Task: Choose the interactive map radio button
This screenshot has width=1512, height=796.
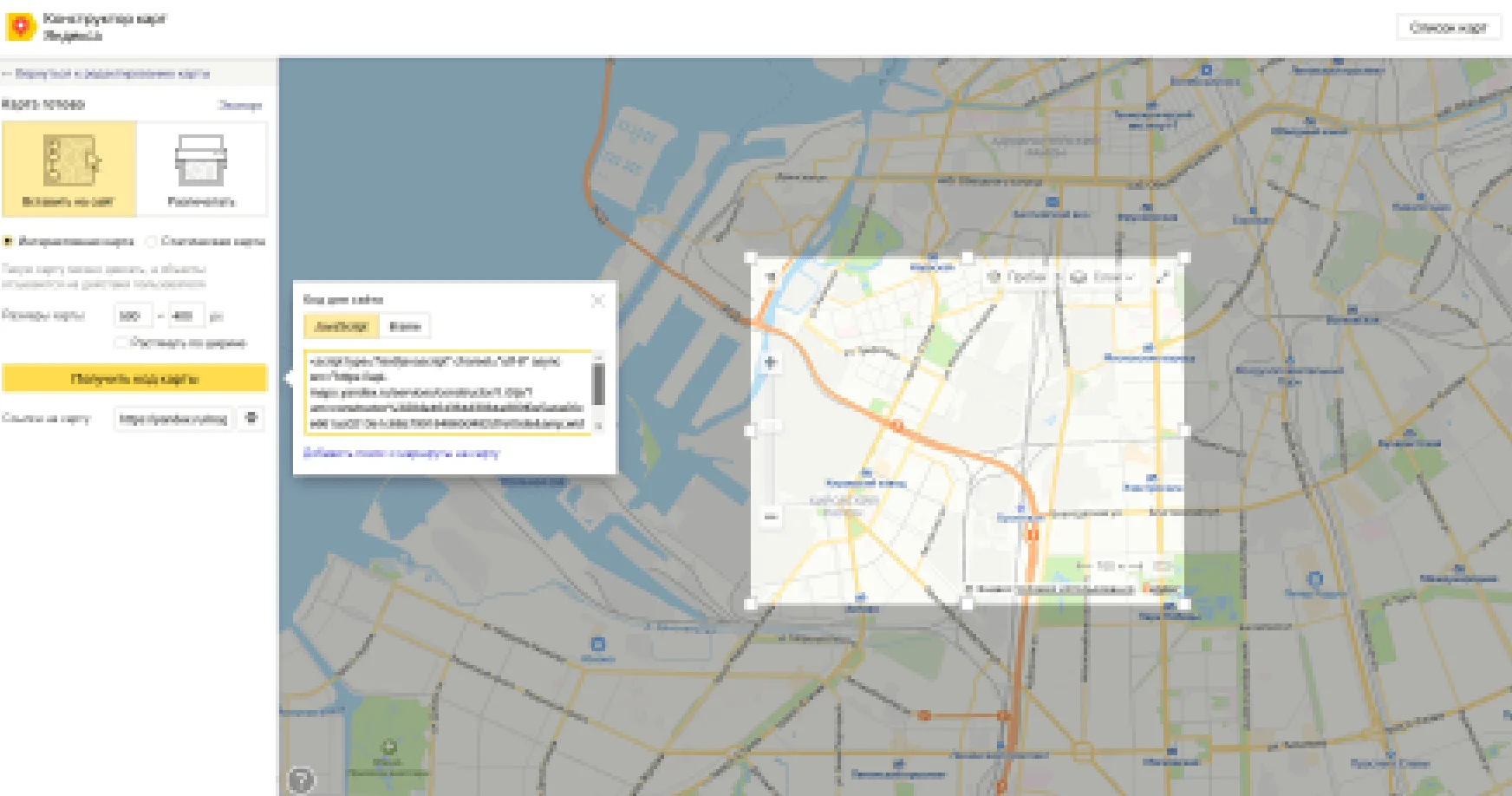Action: tap(8, 241)
